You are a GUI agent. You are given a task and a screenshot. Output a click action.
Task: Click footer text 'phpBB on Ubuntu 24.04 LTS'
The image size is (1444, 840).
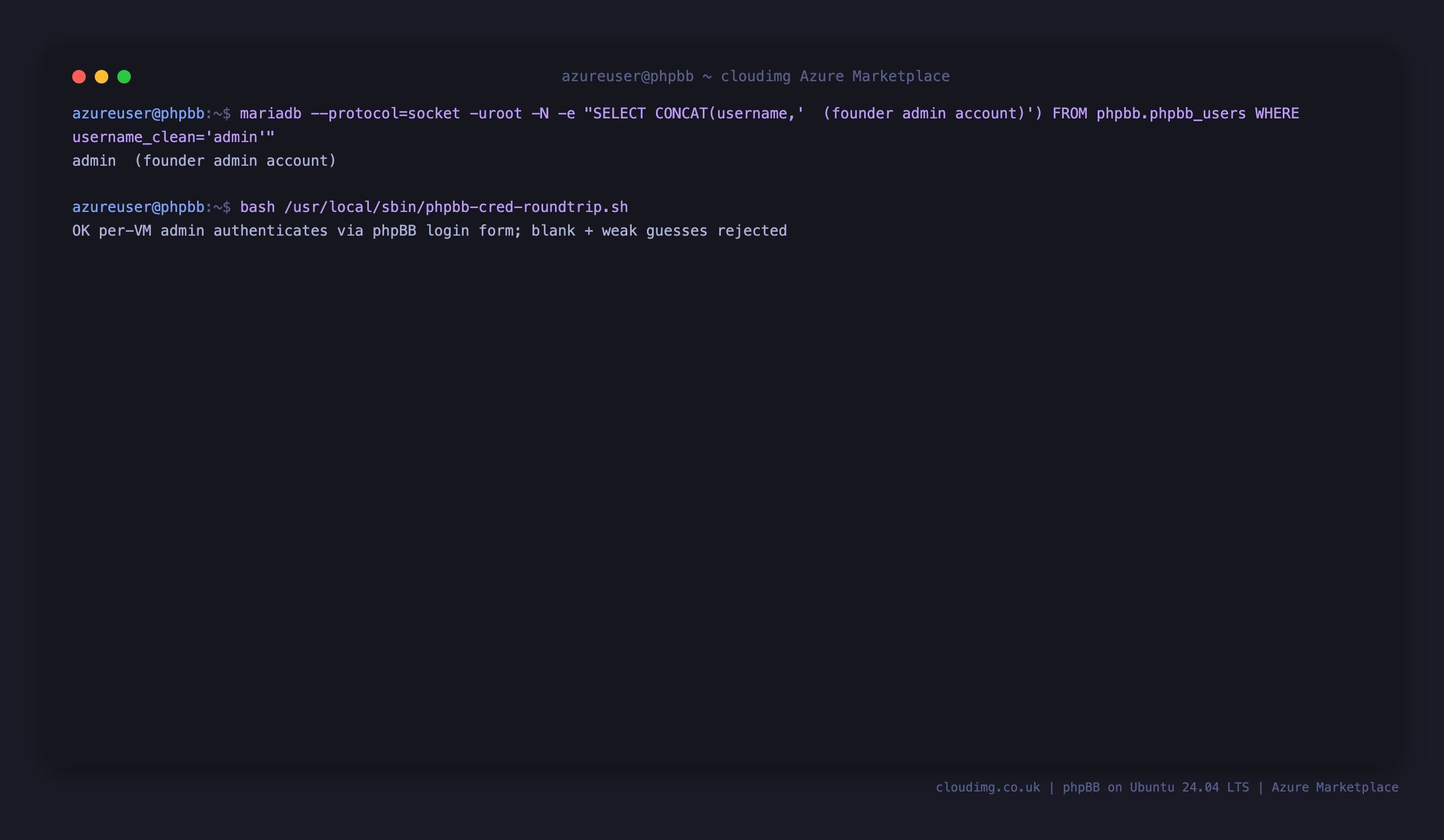(x=1156, y=788)
